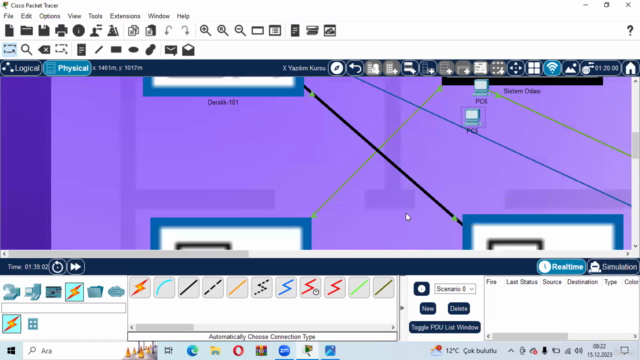Screen dimensions: 640x360
Task: Open the Window menu
Action: click(x=158, y=16)
